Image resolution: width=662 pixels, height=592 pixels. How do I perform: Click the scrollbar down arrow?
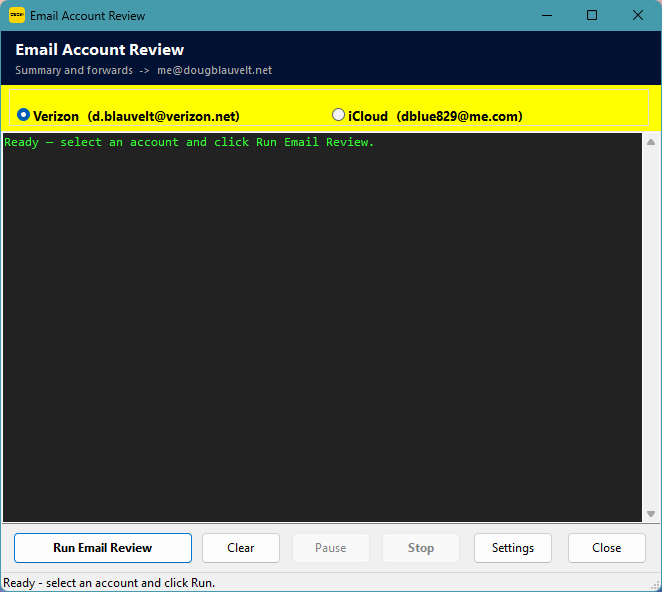pyautogui.click(x=651, y=514)
